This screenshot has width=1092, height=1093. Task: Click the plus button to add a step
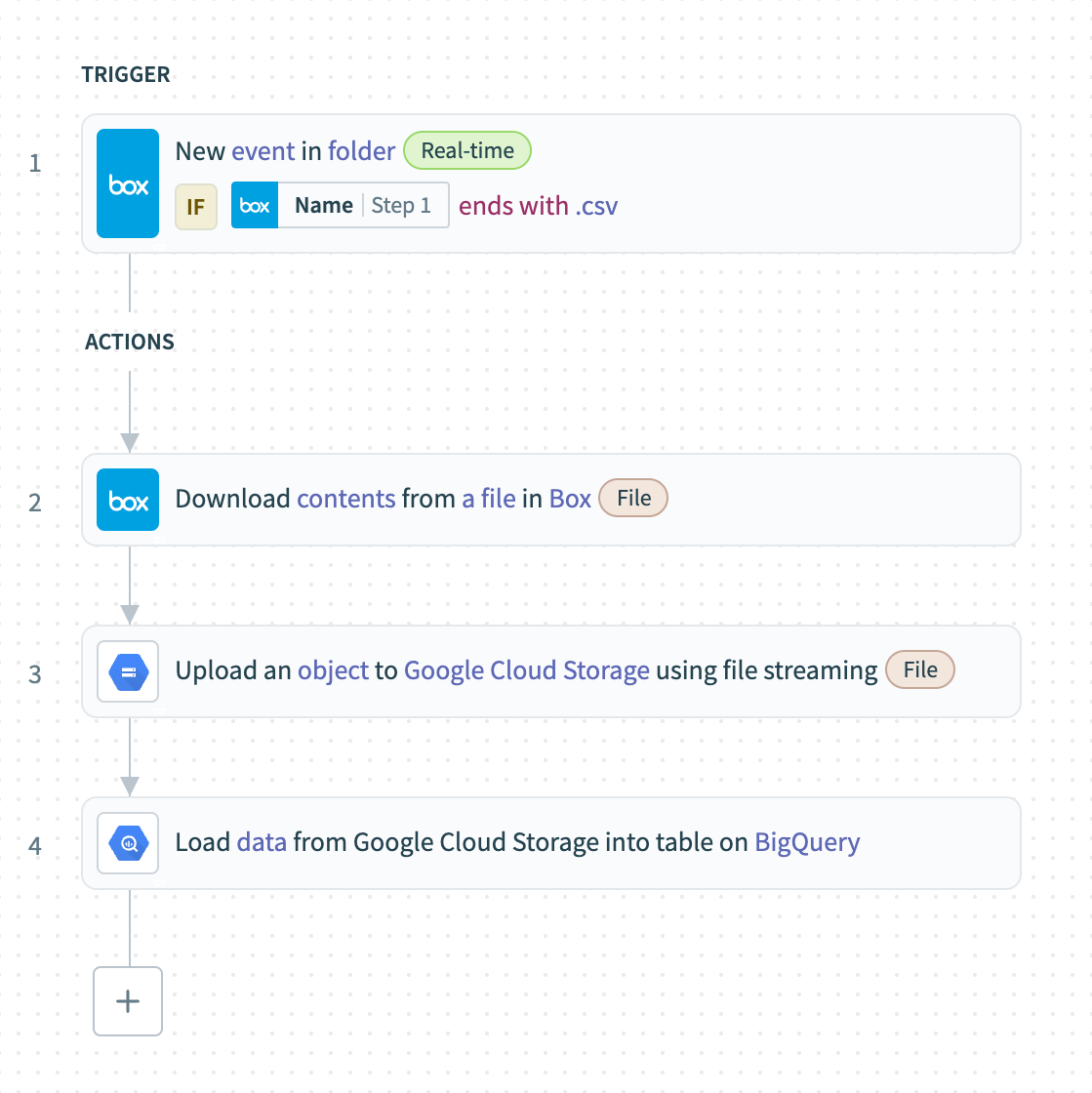click(x=127, y=1001)
